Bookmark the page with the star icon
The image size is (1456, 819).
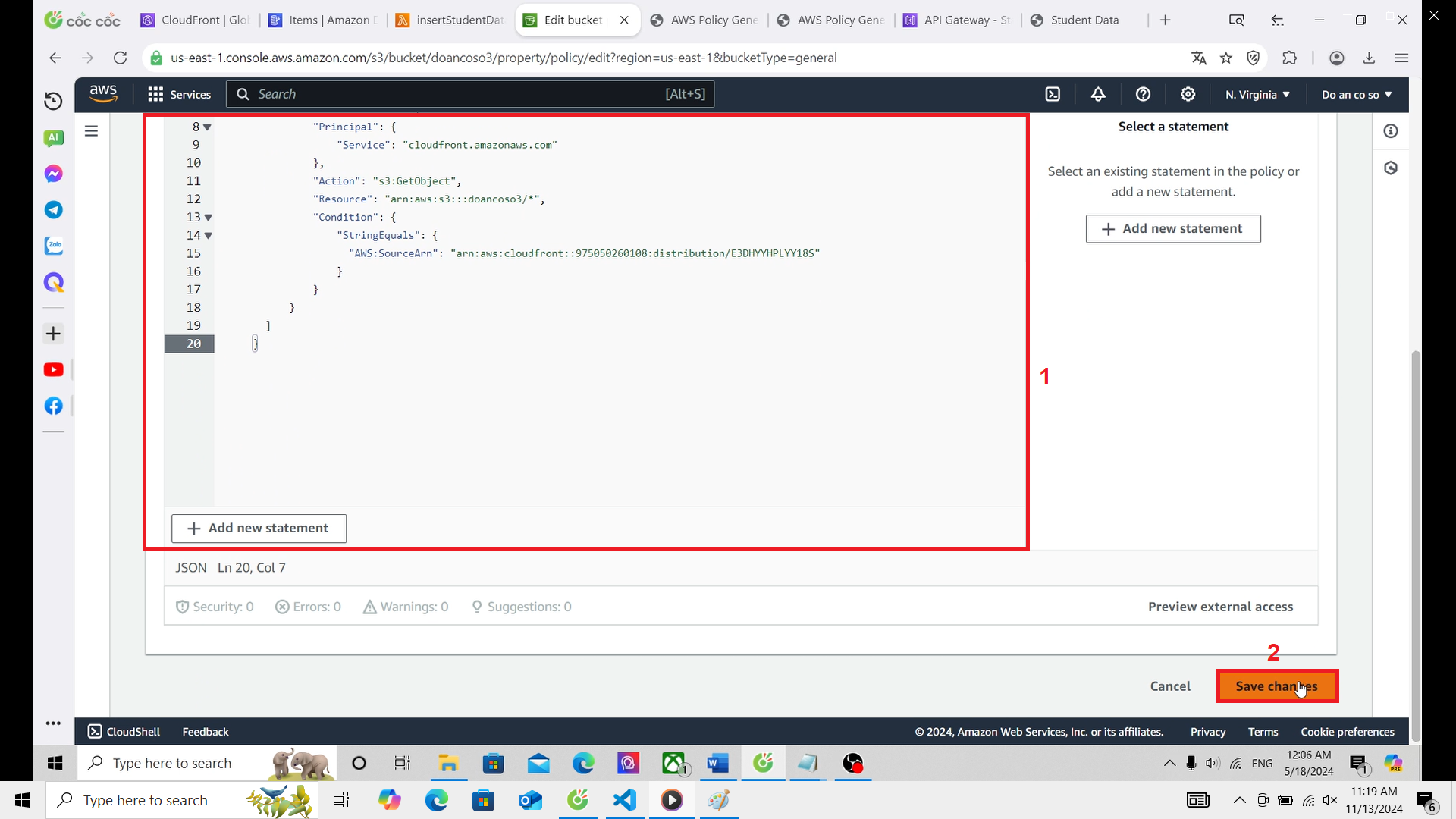(x=1226, y=58)
